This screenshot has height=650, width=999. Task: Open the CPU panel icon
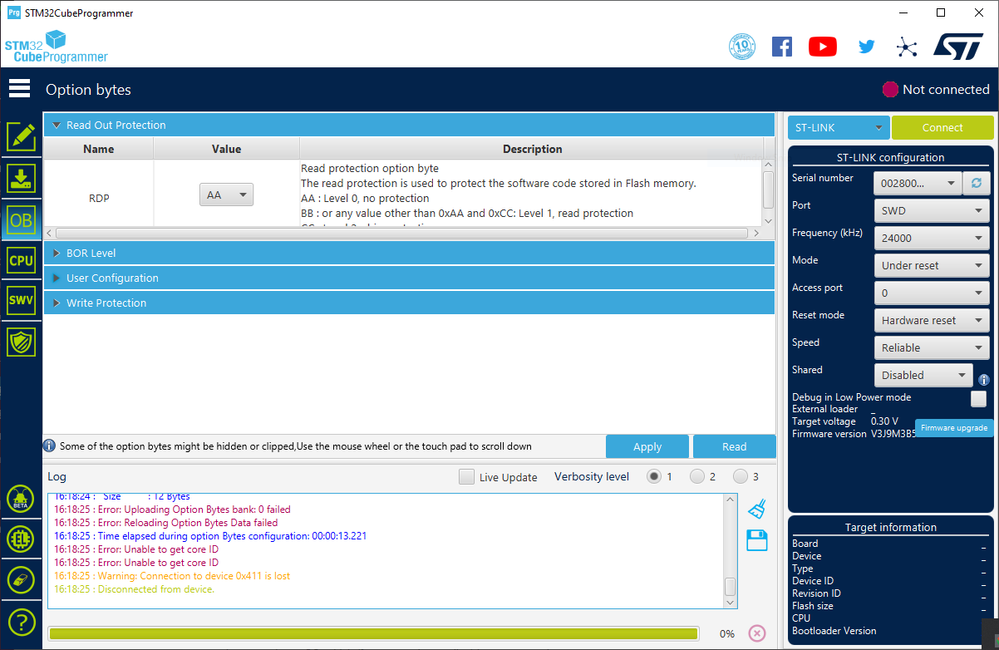coord(21,261)
